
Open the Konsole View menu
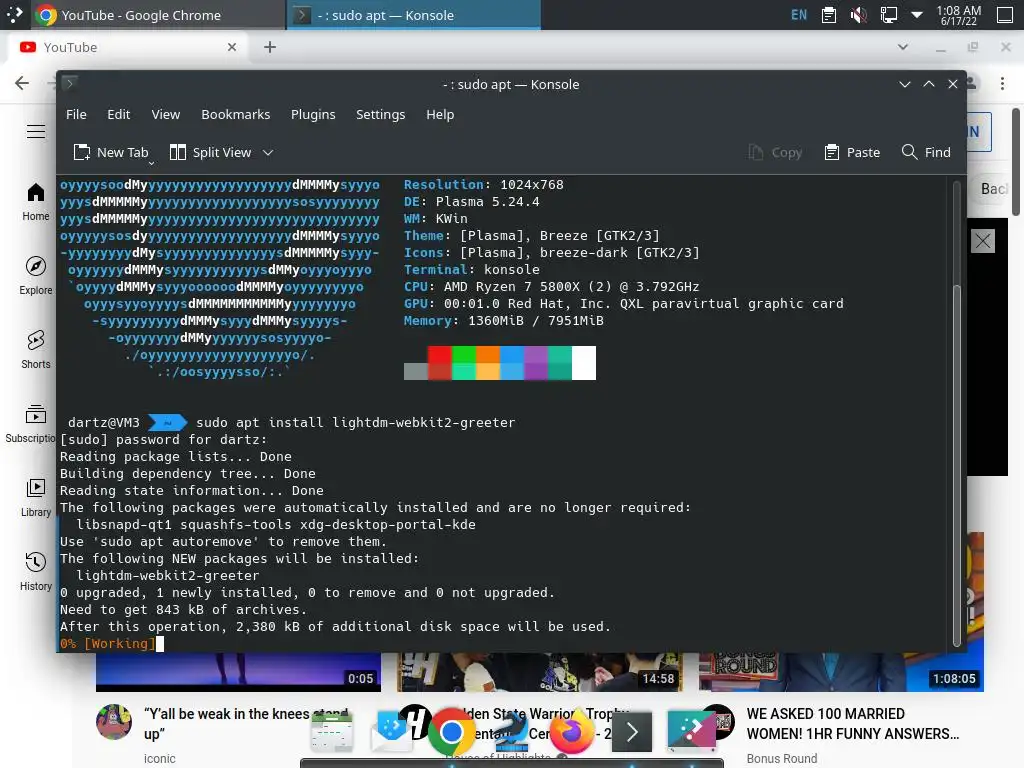[166, 114]
